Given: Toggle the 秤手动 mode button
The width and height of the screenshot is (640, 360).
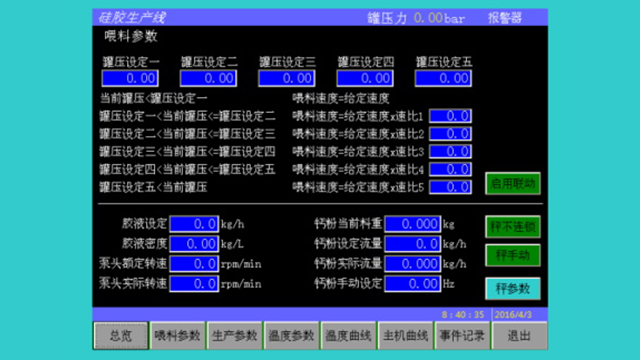Looking at the screenshot, I should coord(513,256).
